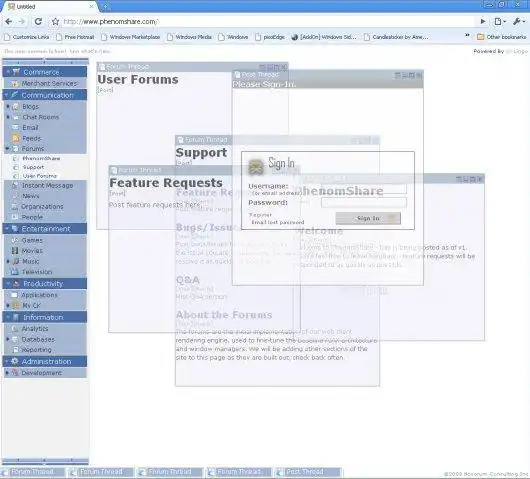
Task: Click the Reporting icon under Information
Action: (16, 350)
